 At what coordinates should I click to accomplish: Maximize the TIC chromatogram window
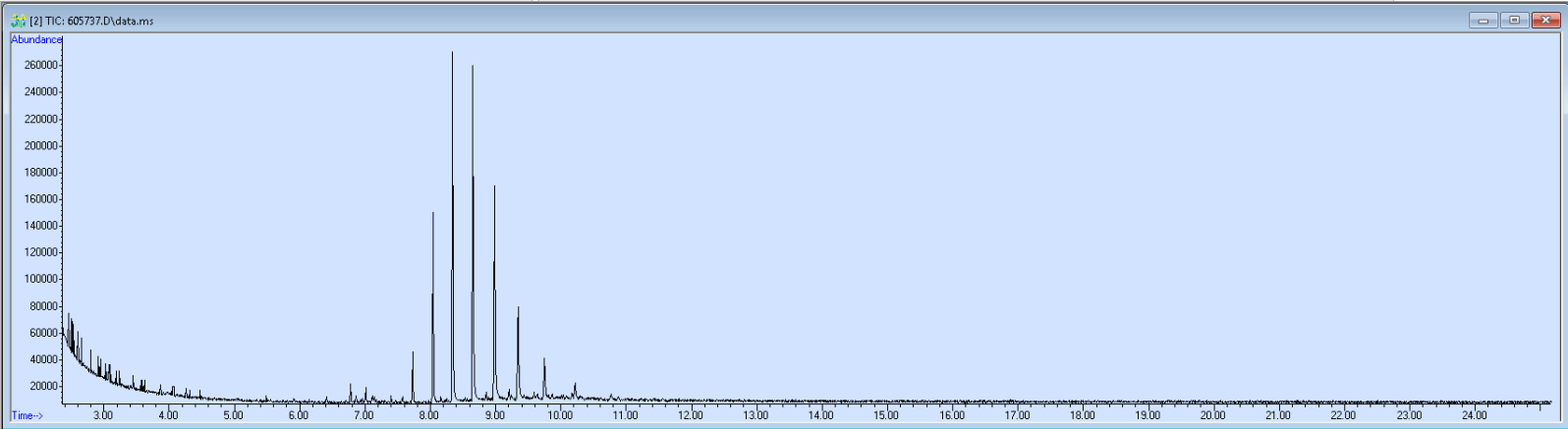(x=1515, y=20)
